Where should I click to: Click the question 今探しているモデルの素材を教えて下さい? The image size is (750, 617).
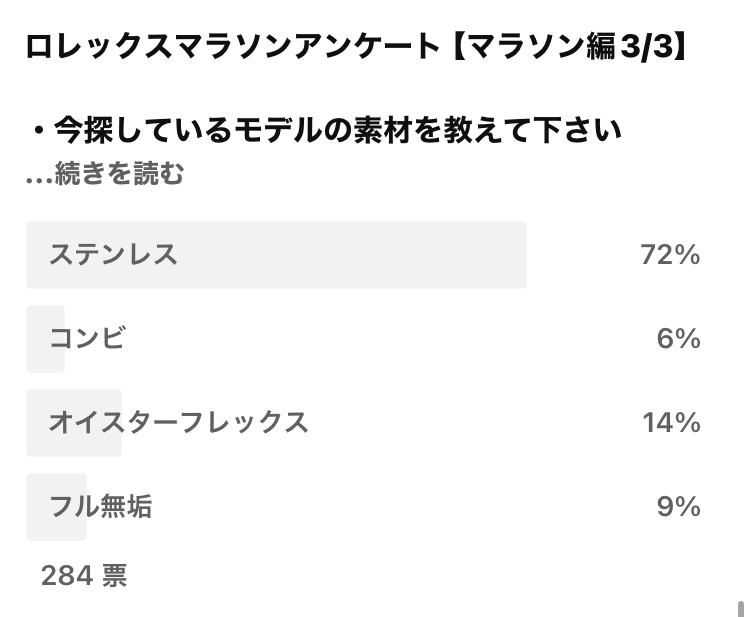(338, 130)
